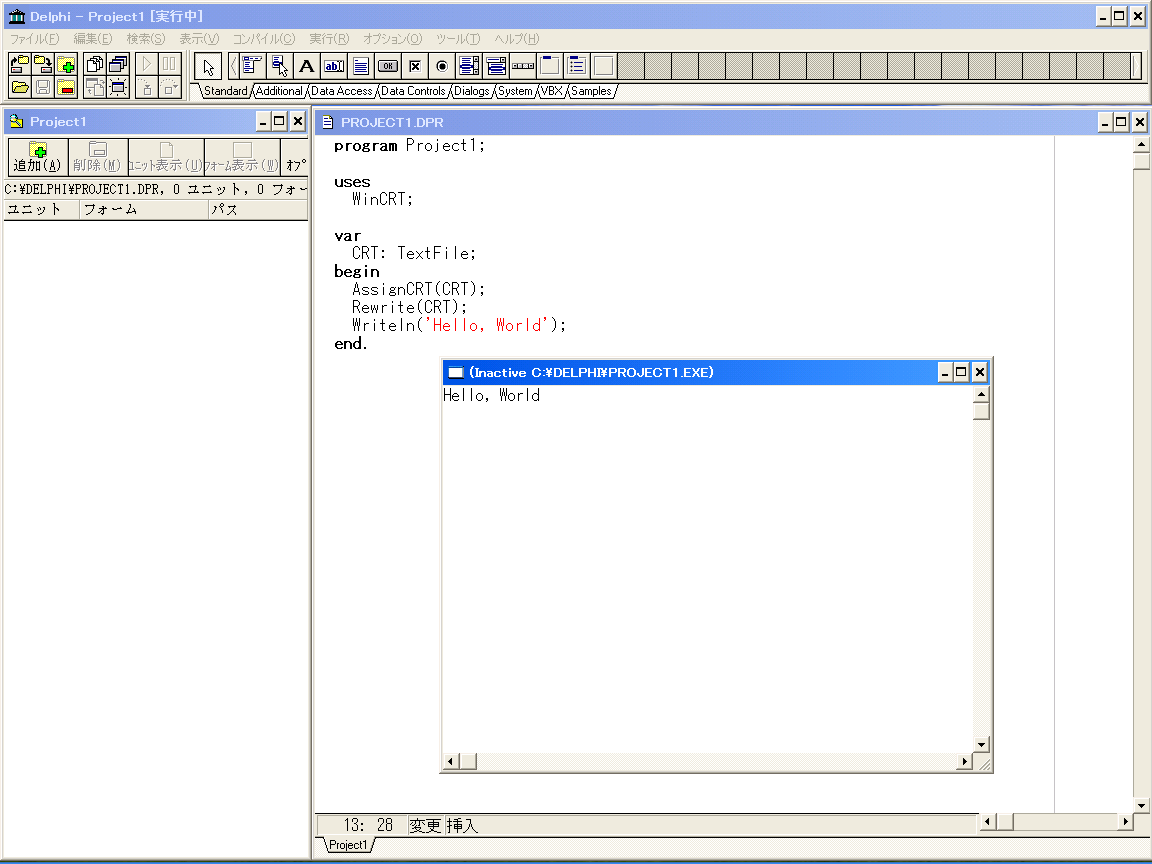
Task: Click 'Hello, World' string in the code editor
Action: click(x=487, y=325)
